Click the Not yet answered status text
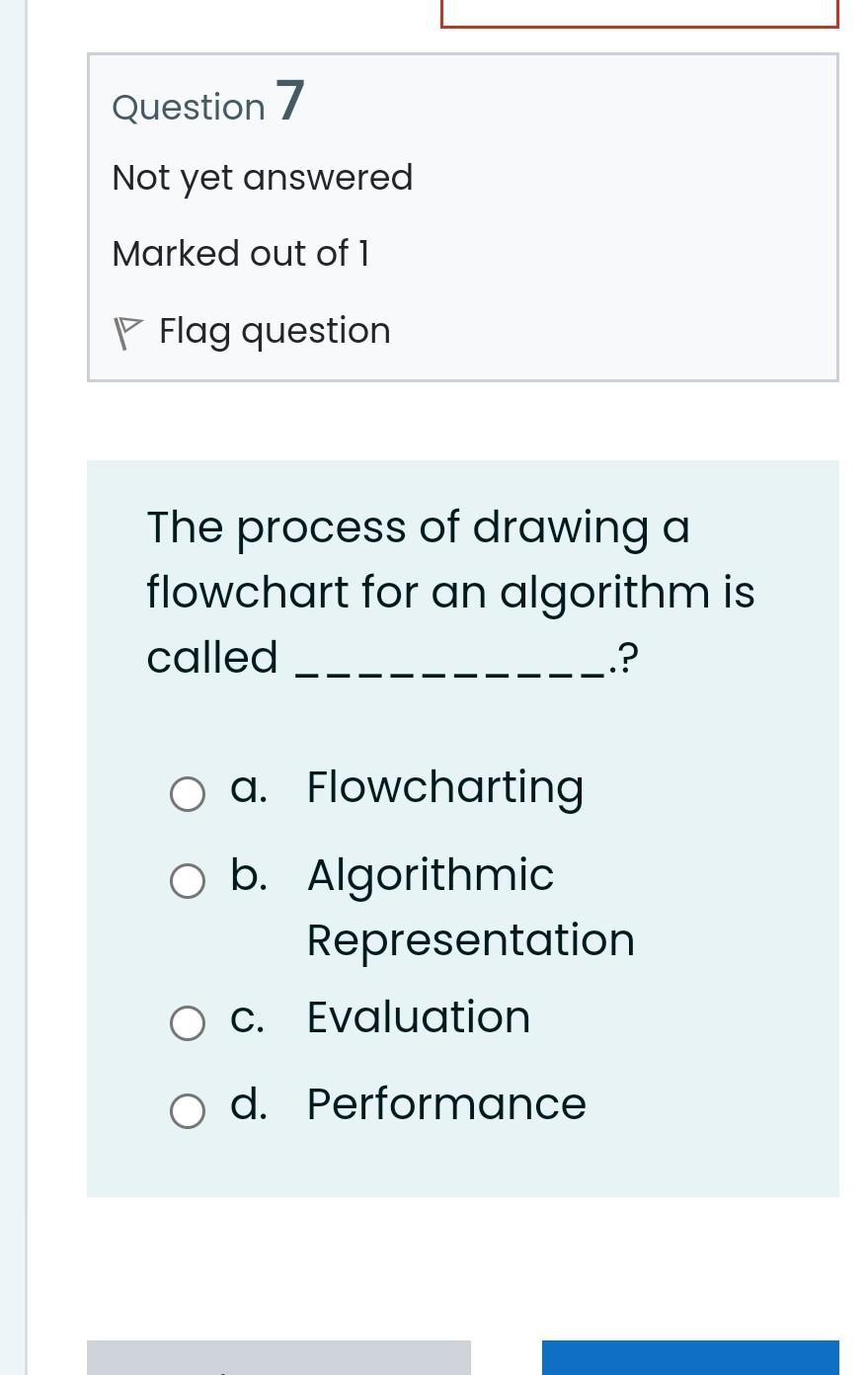868x1375 pixels. 263,178
